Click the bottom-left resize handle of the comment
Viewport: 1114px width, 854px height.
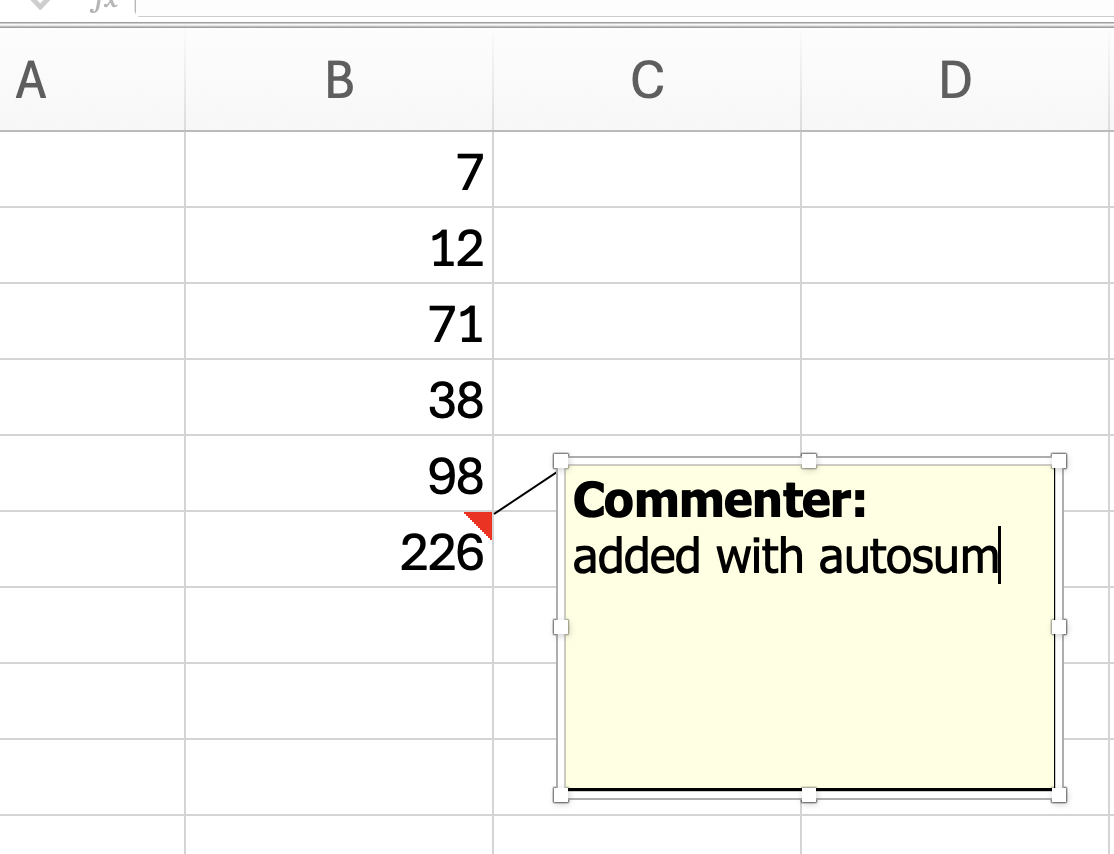point(560,795)
